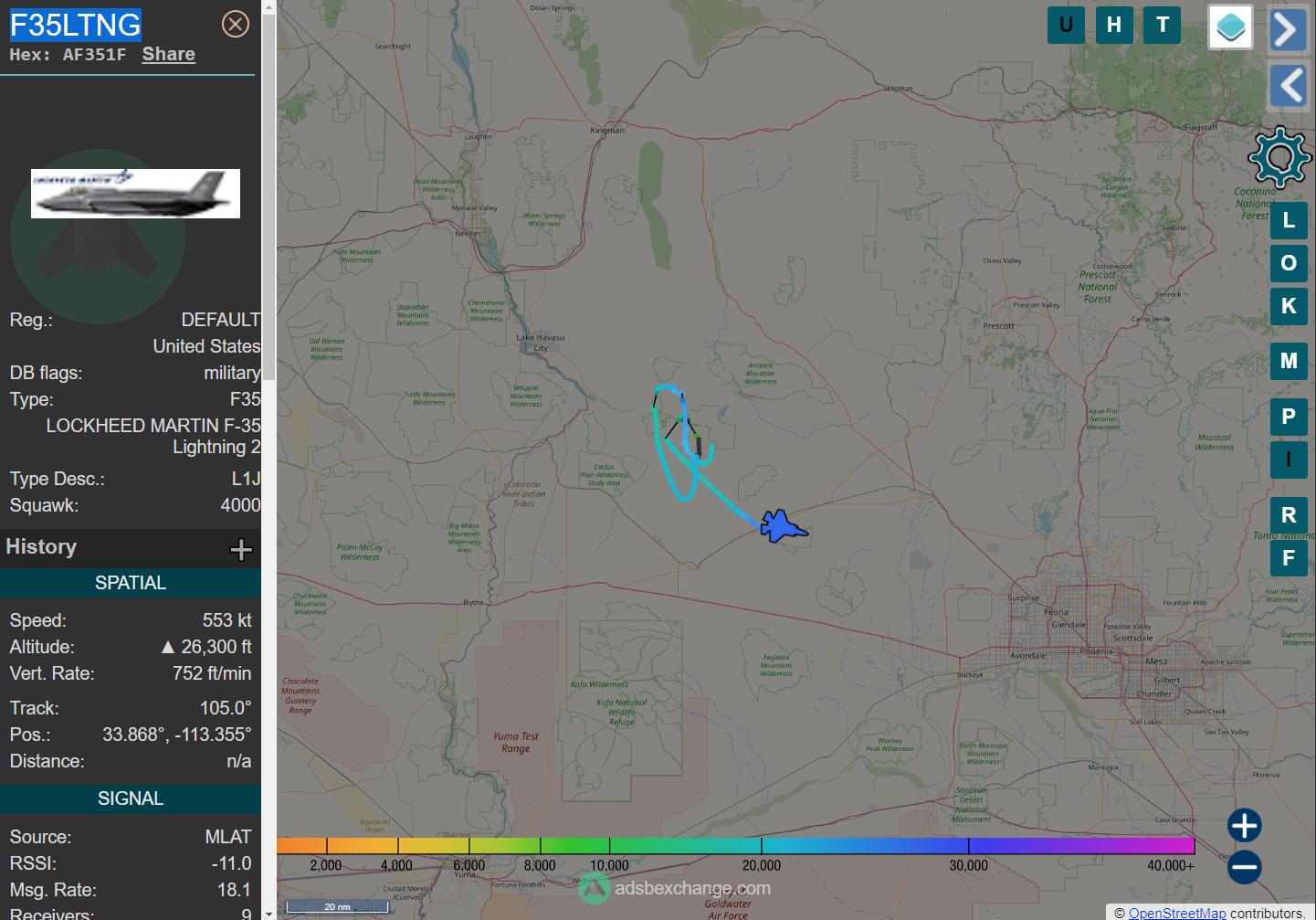Image resolution: width=1316 pixels, height=920 pixels.
Task: Toggle the M map option button
Action: pos(1289,361)
